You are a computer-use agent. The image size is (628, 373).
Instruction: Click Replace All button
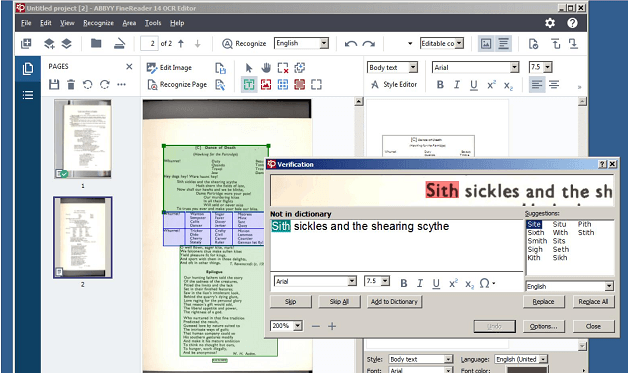tap(593, 302)
